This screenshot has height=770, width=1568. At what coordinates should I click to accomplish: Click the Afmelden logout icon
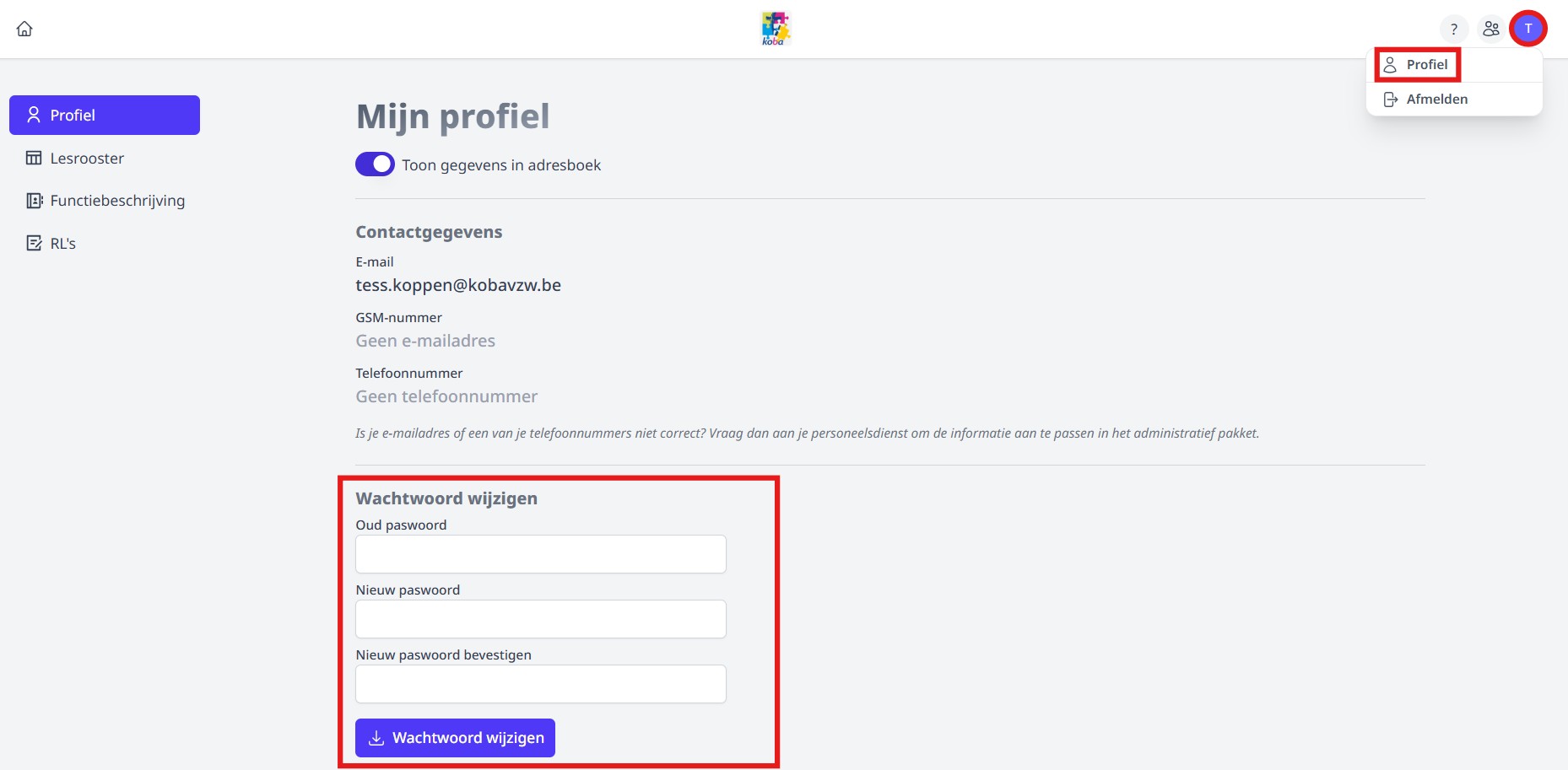click(x=1391, y=100)
